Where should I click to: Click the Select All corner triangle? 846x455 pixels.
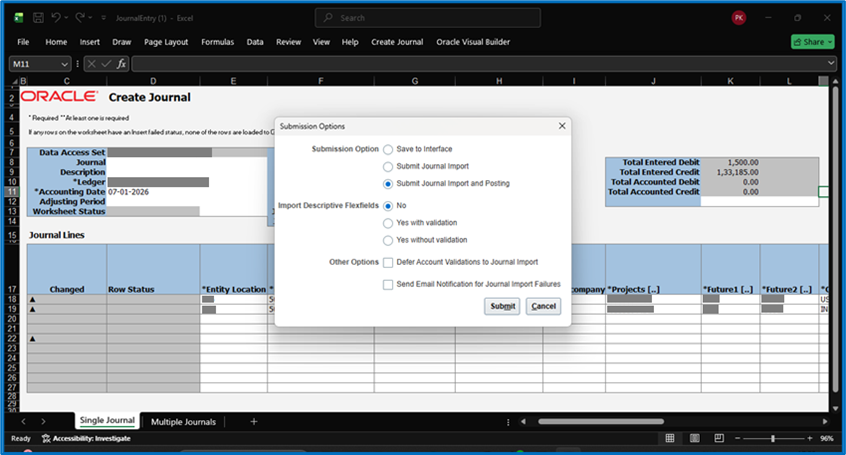15,81
